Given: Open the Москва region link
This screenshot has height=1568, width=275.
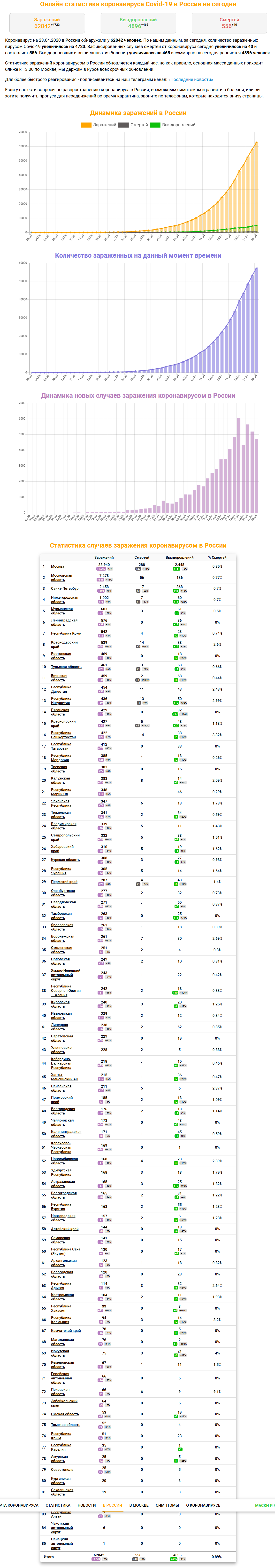Looking at the screenshot, I should point(58,566).
